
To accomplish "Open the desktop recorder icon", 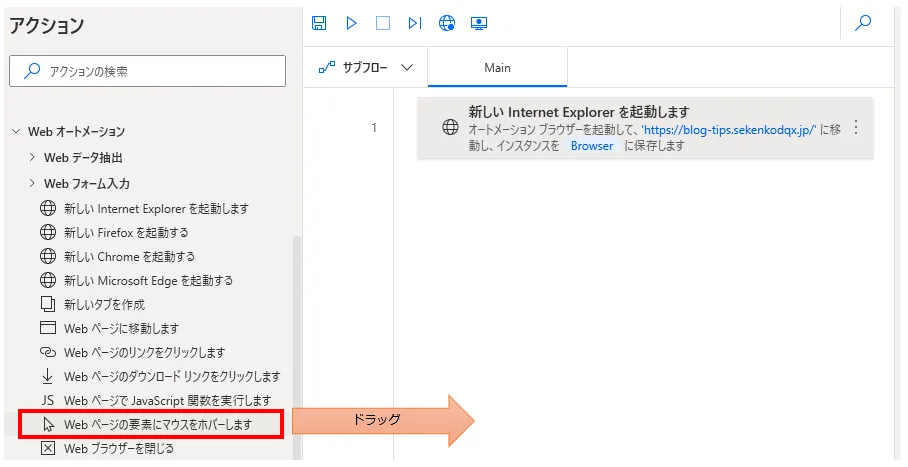I will click(x=479, y=23).
